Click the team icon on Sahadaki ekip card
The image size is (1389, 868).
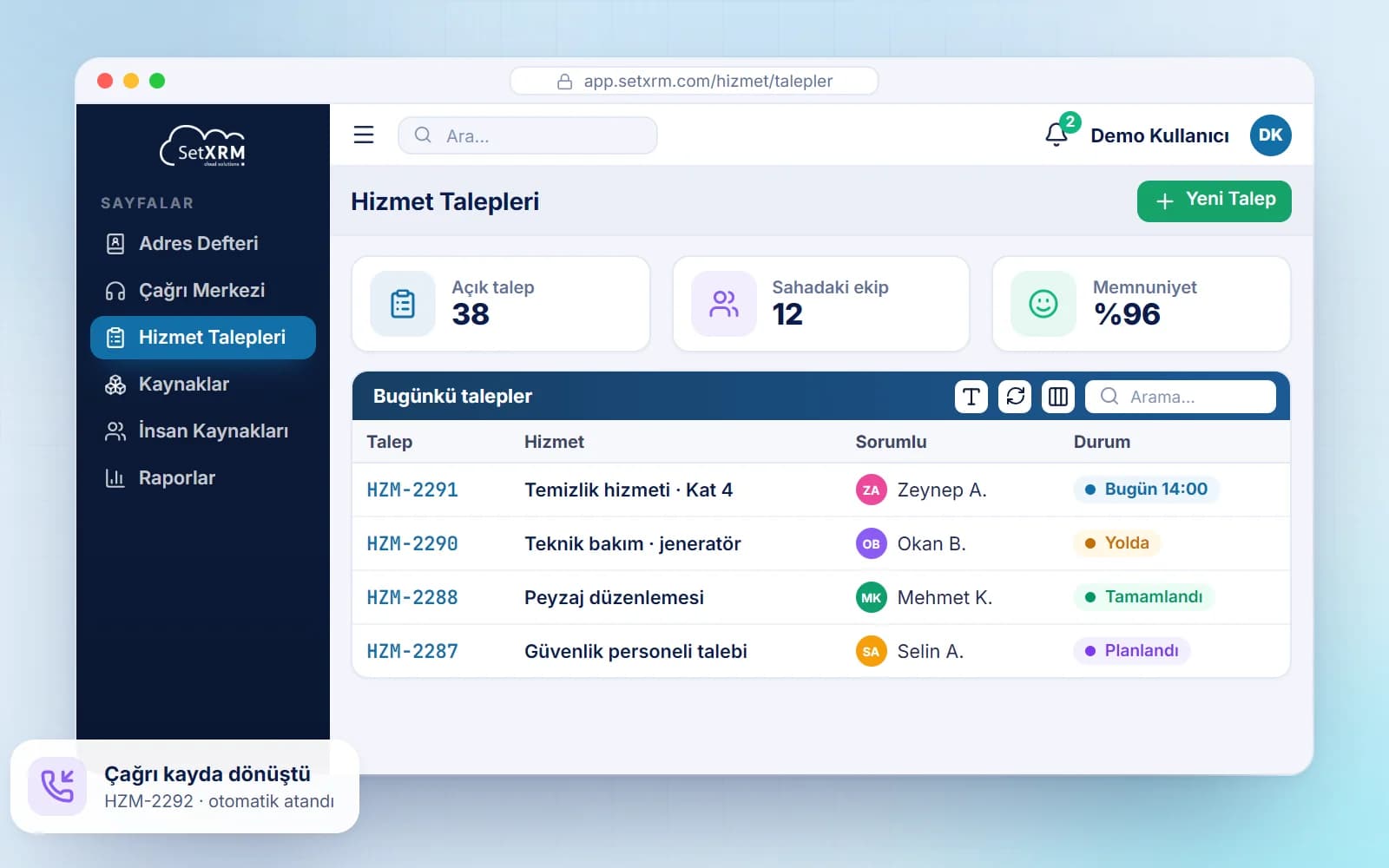tap(723, 304)
